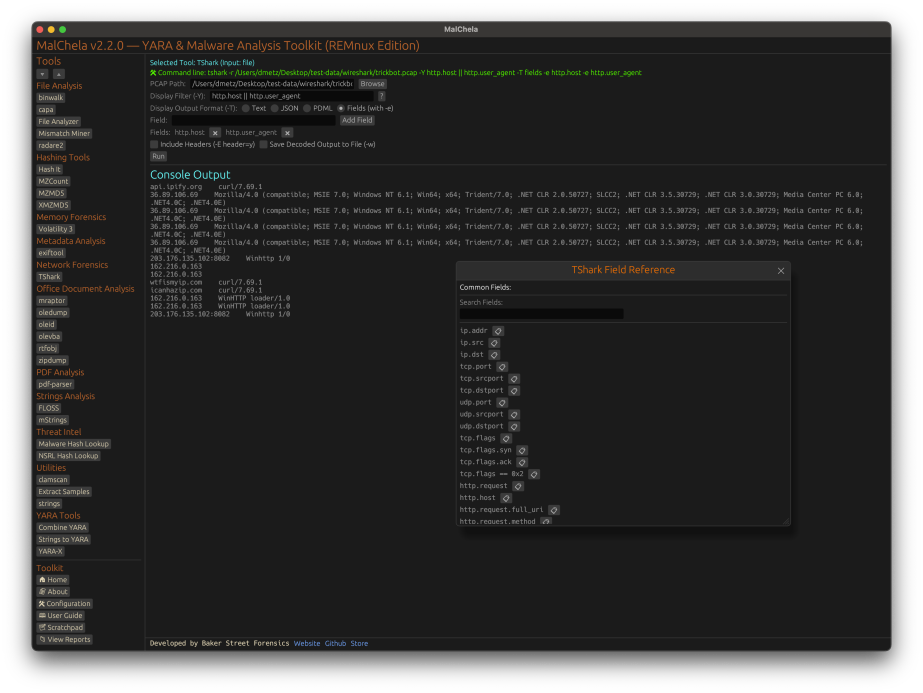Close the TShark Field Reference panel
This screenshot has width=923, height=693.
point(781,271)
